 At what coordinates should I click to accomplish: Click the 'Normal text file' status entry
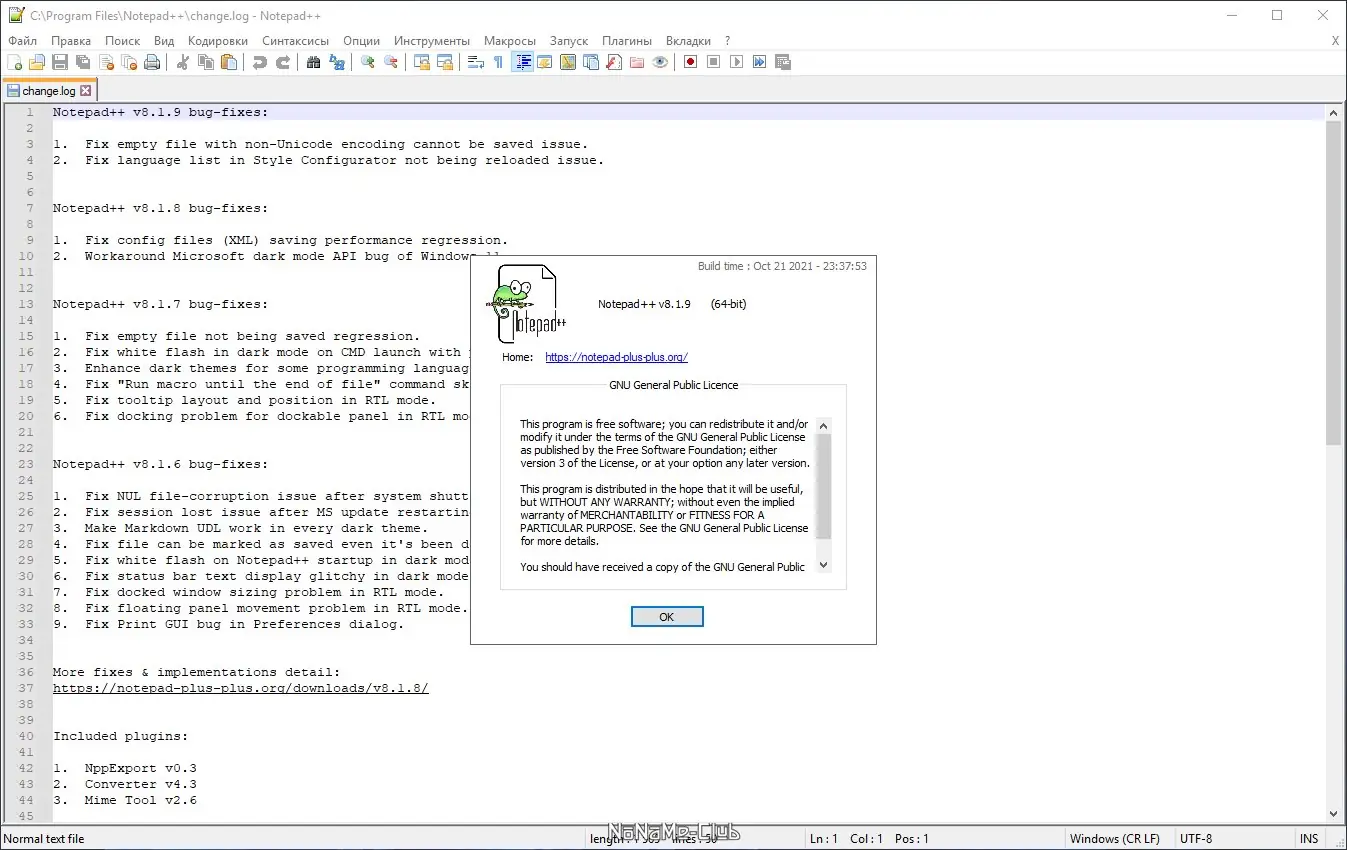(x=45, y=839)
